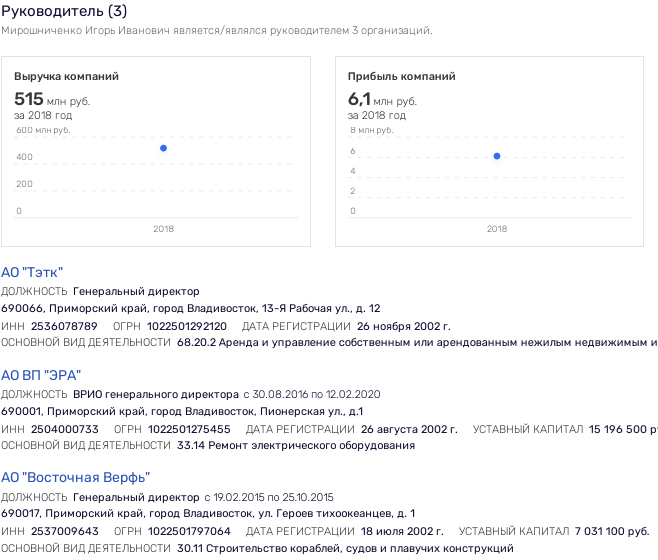Image resolution: width=658 pixels, height=560 pixels.
Task: Click the 2018 data point in profit chart
Action: pyautogui.click(x=497, y=156)
